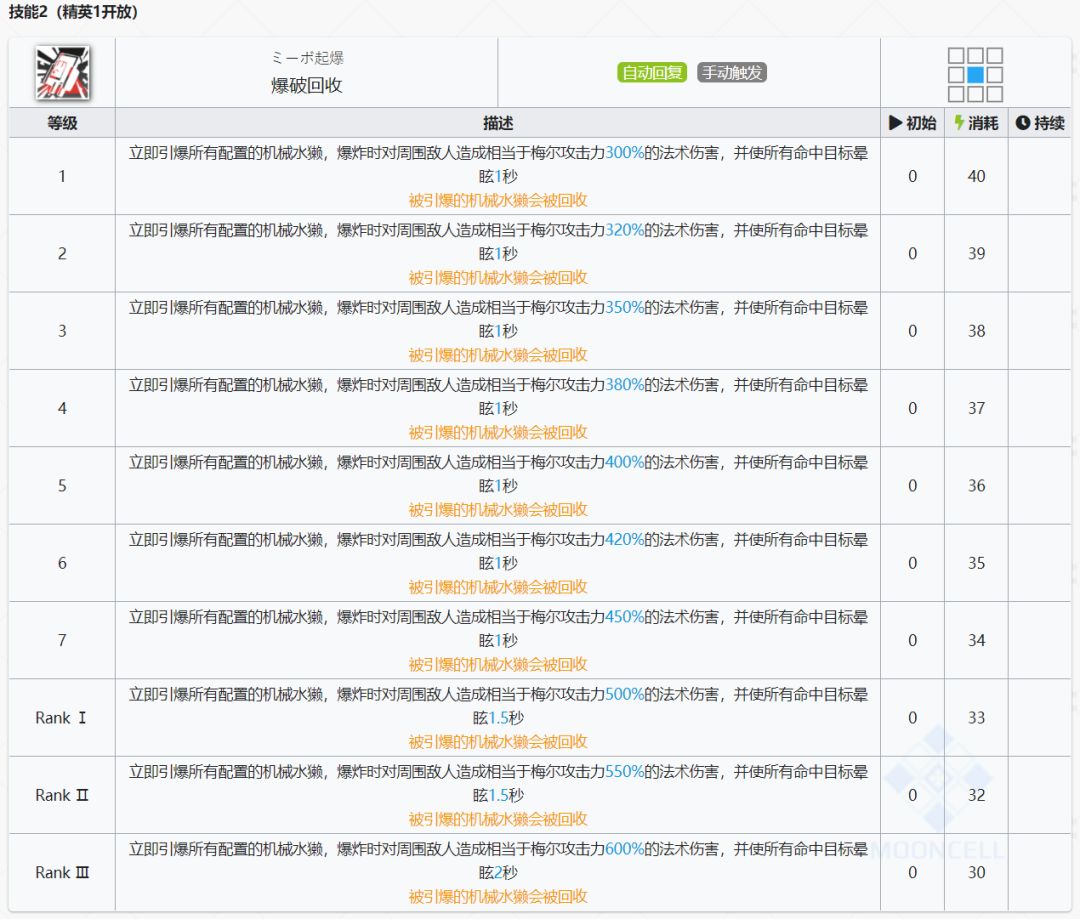Select the 技能2（精英1开放）heading
The height and width of the screenshot is (919, 1080).
point(73,12)
